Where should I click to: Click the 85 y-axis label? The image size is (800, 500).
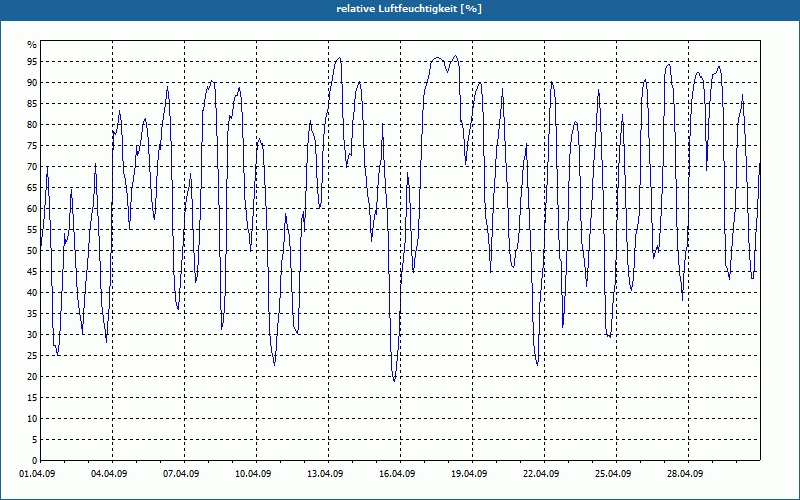click(x=32, y=104)
